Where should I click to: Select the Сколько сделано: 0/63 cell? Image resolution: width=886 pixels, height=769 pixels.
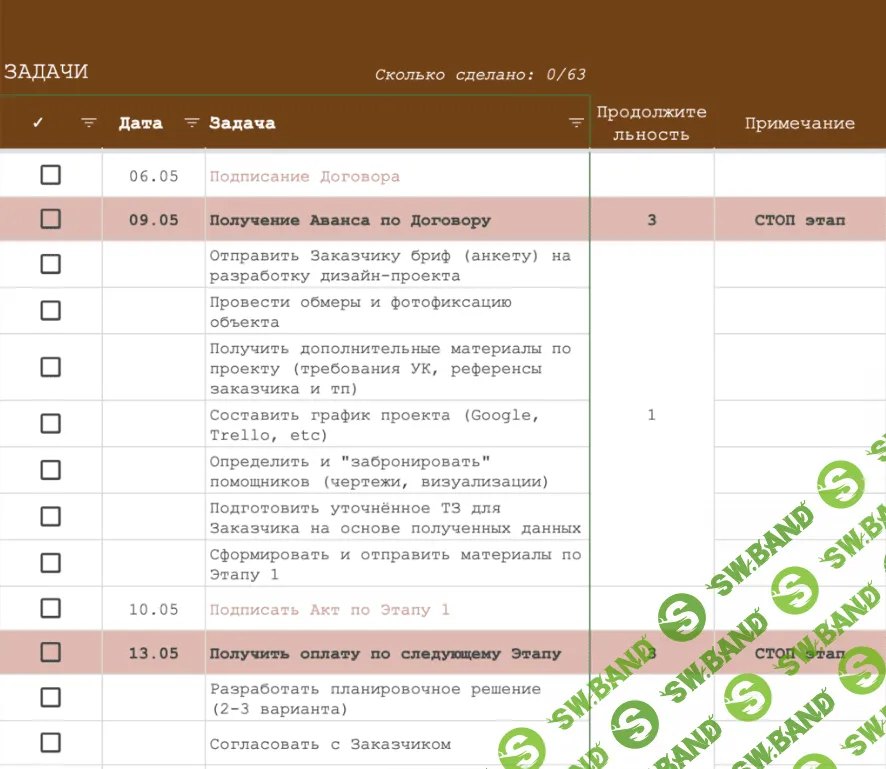tap(480, 75)
